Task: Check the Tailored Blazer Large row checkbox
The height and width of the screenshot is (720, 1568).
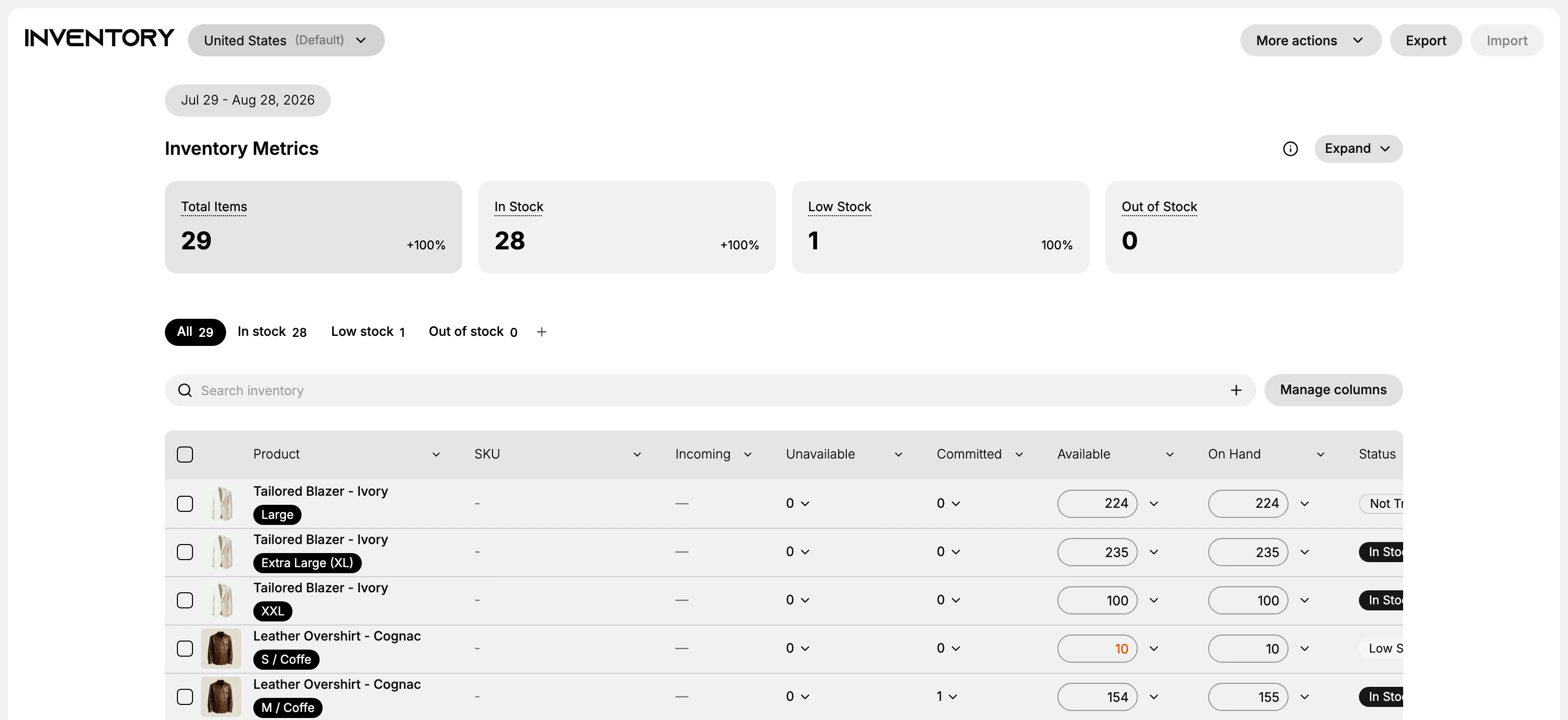Action: pyautogui.click(x=185, y=504)
